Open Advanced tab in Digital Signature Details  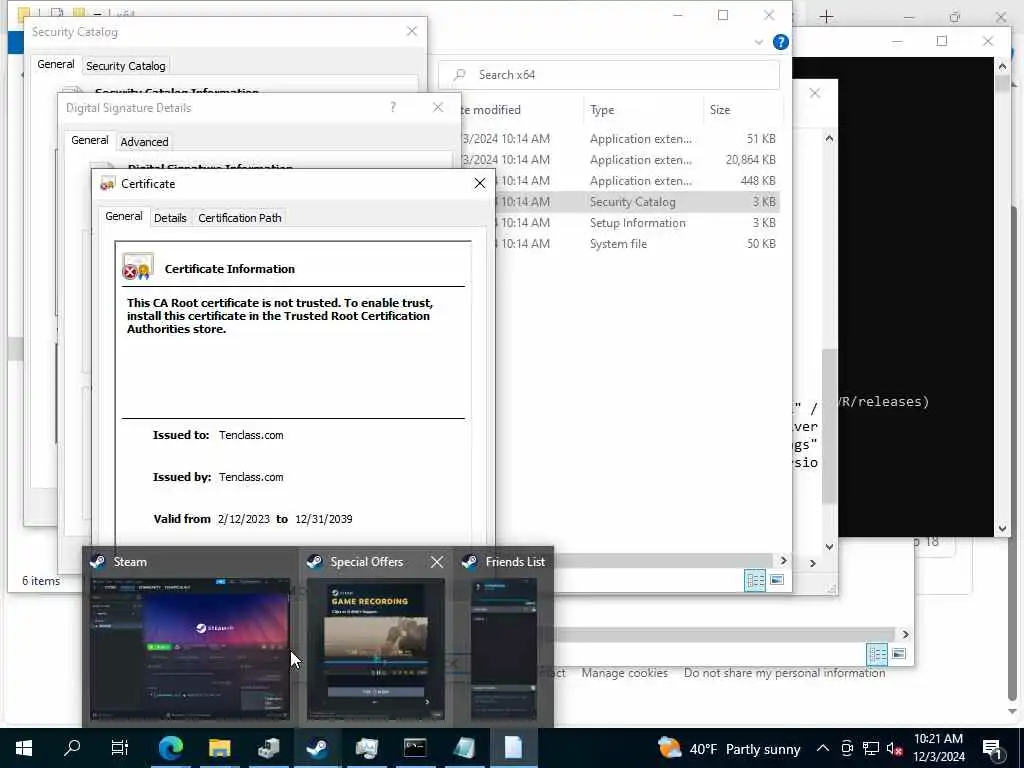[144, 142]
